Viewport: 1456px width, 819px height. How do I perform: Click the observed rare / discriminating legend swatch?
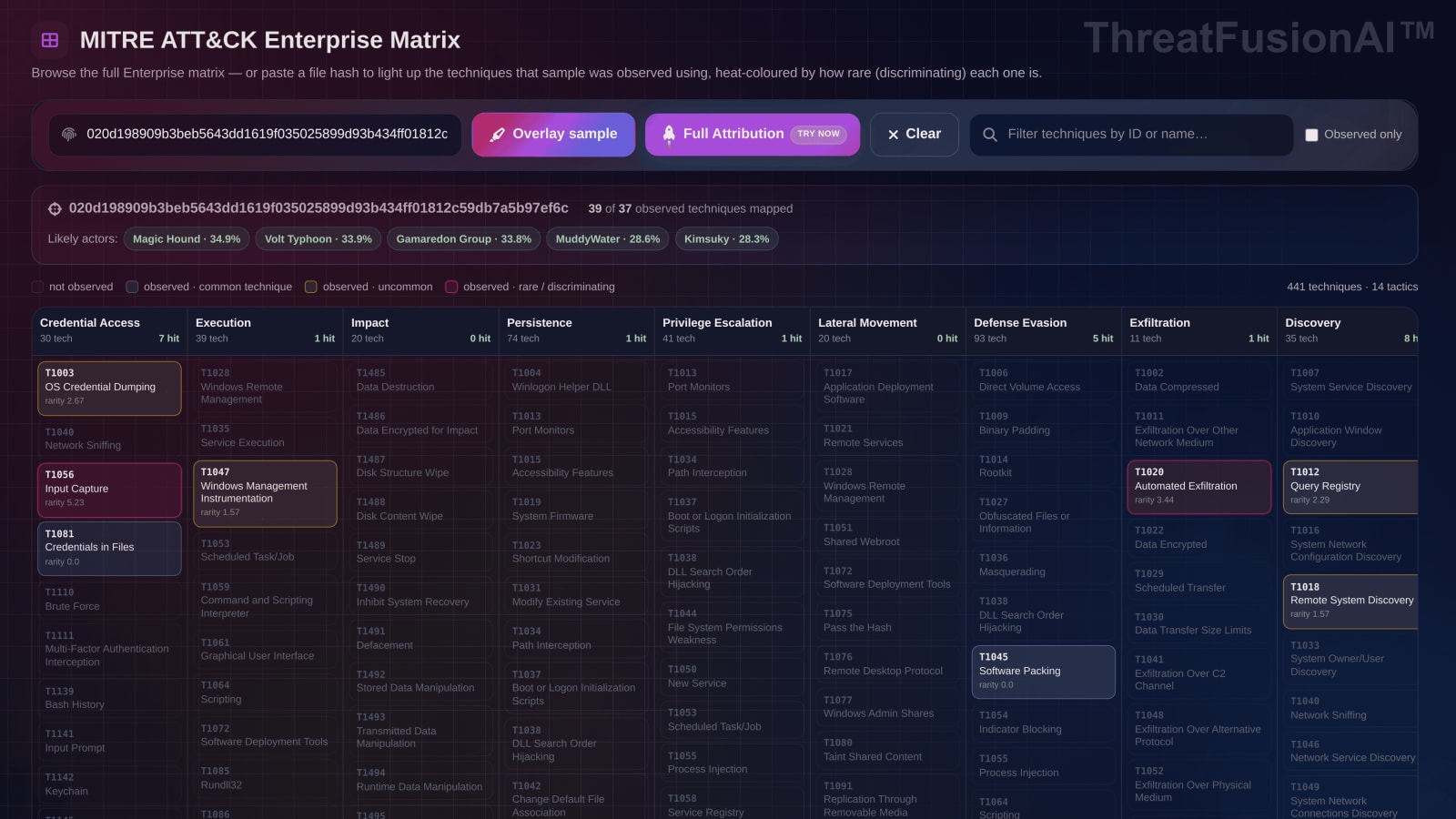point(451,287)
